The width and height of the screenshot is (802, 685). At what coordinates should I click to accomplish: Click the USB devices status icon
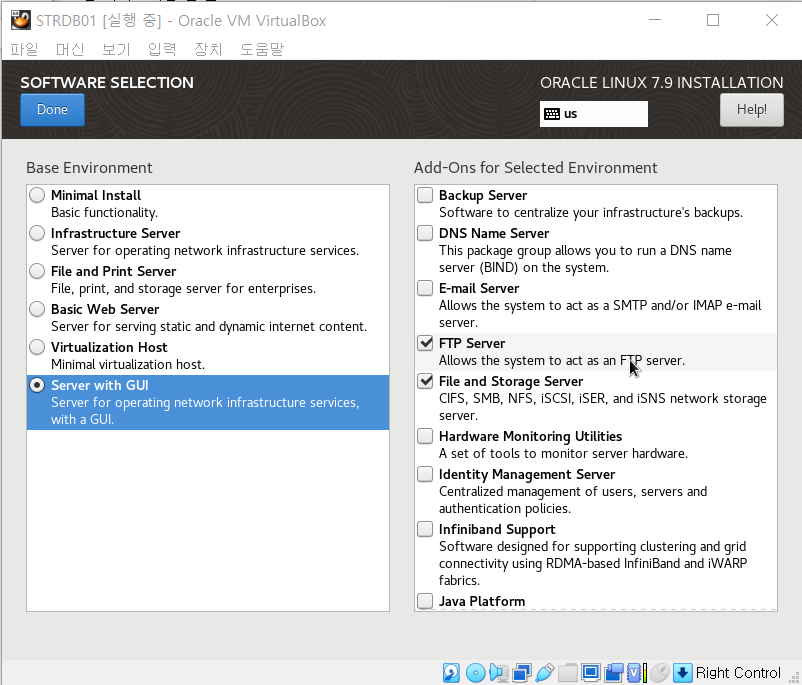(x=545, y=673)
